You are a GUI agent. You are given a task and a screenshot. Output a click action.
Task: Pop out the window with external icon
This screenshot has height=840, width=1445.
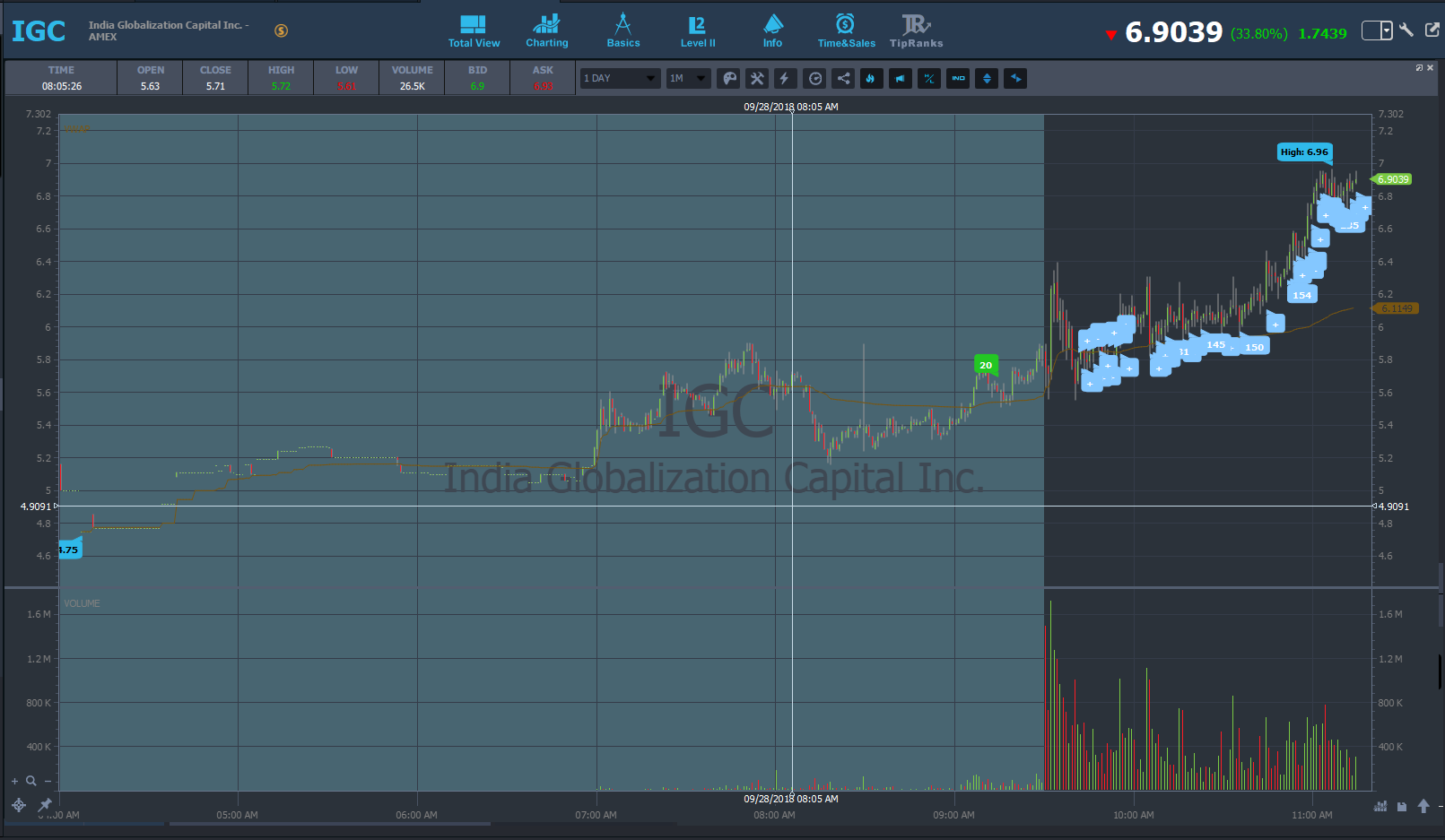1432,30
